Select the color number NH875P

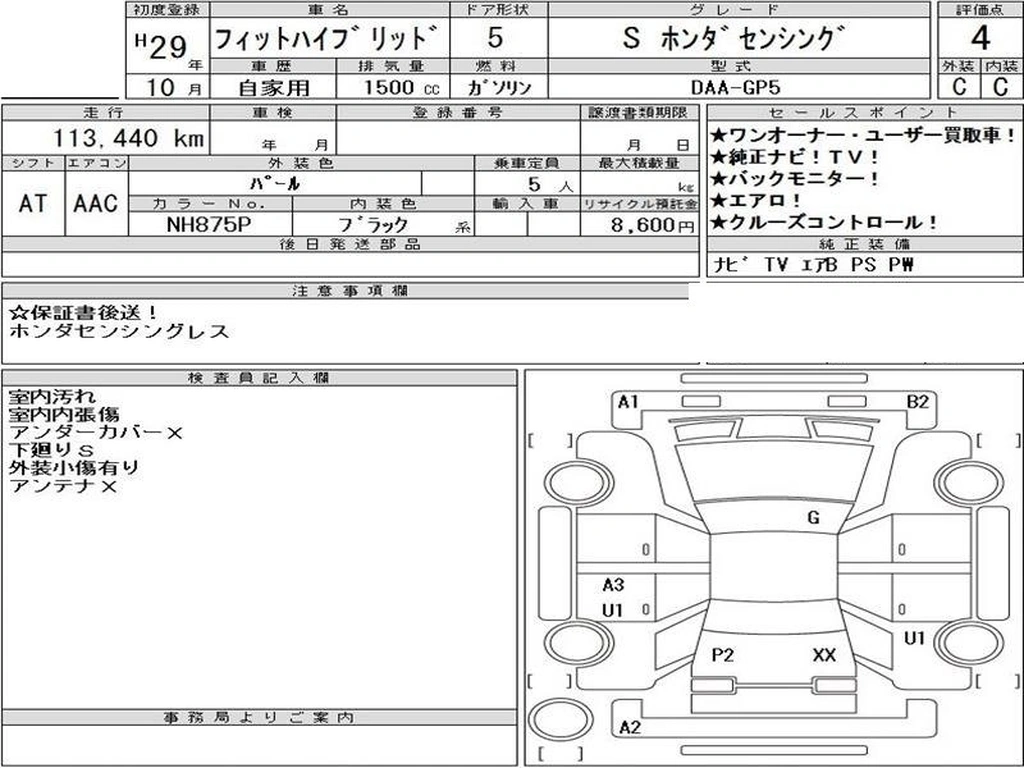[x=209, y=225]
